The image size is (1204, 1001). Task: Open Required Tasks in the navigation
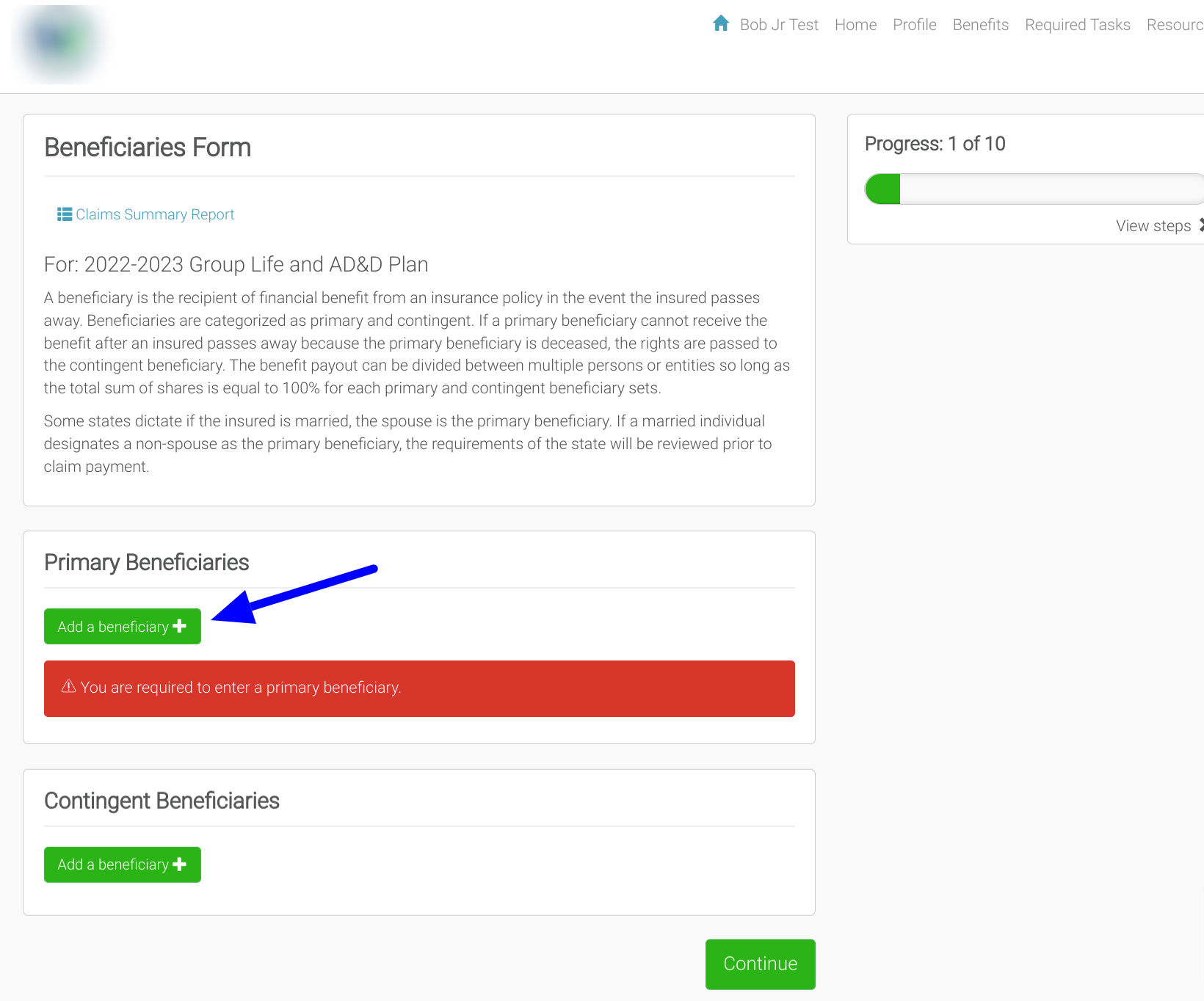coord(1077,25)
